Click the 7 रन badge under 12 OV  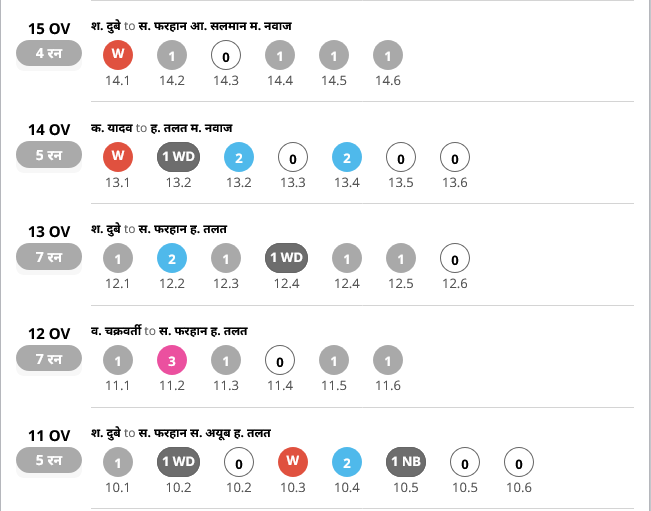(x=49, y=360)
